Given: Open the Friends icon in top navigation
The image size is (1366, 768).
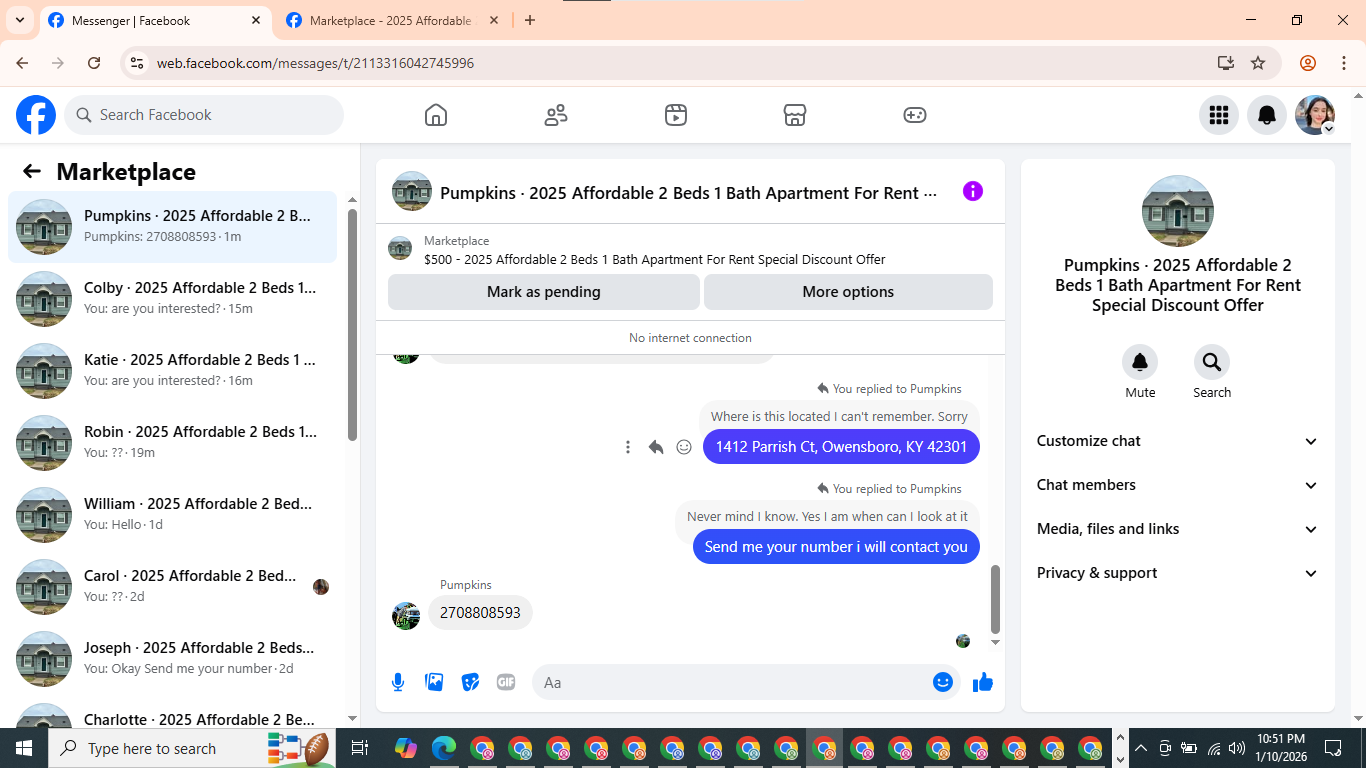Looking at the screenshot, I should pyautogui.click(x=556, y=115).
